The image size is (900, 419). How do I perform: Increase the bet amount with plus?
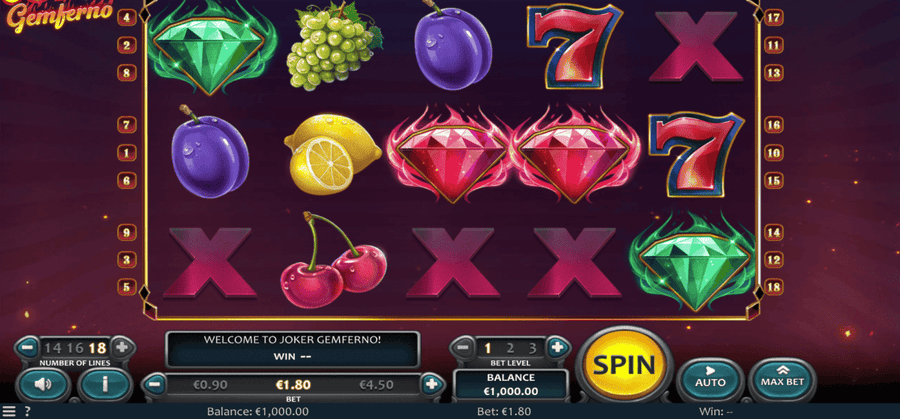[432, 385]
